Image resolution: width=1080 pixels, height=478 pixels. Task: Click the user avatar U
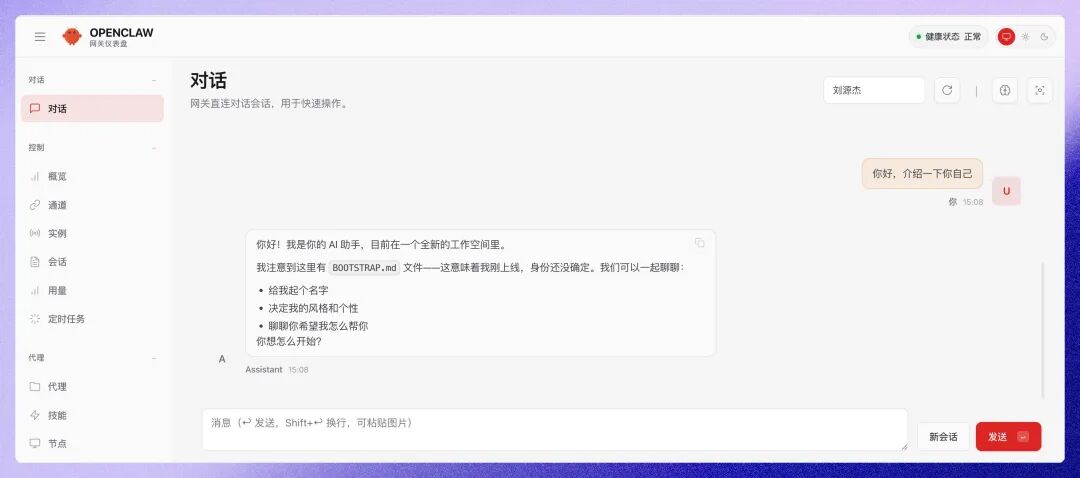pyautogui.click(x=1006, y=191)
